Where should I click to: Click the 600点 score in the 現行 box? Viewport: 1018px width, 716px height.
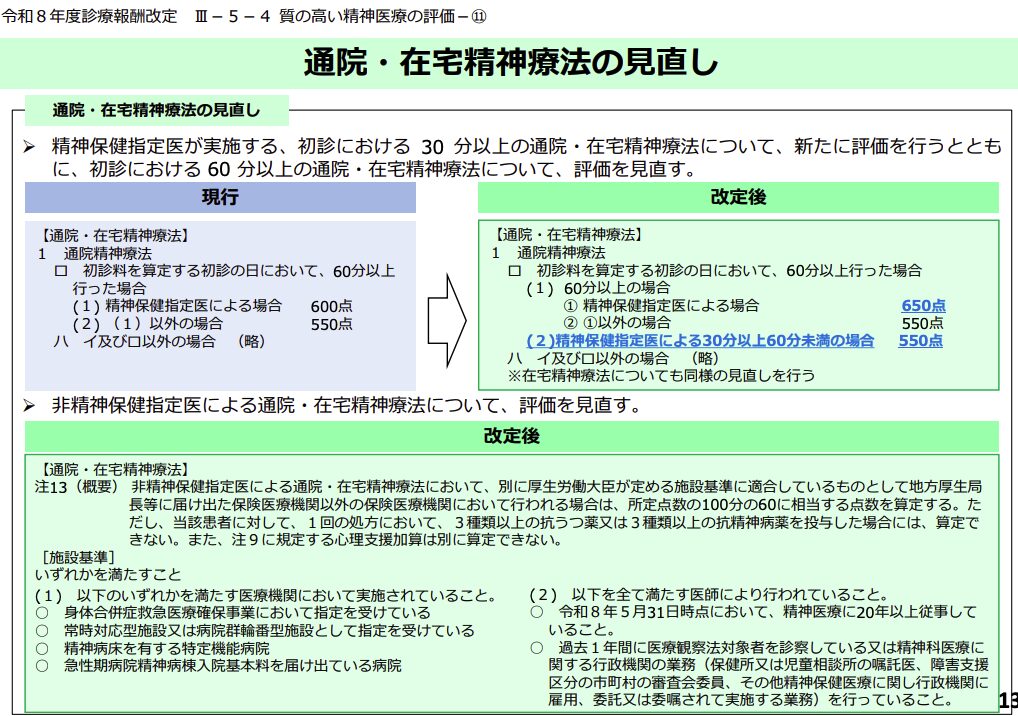(x=331, y=306)
